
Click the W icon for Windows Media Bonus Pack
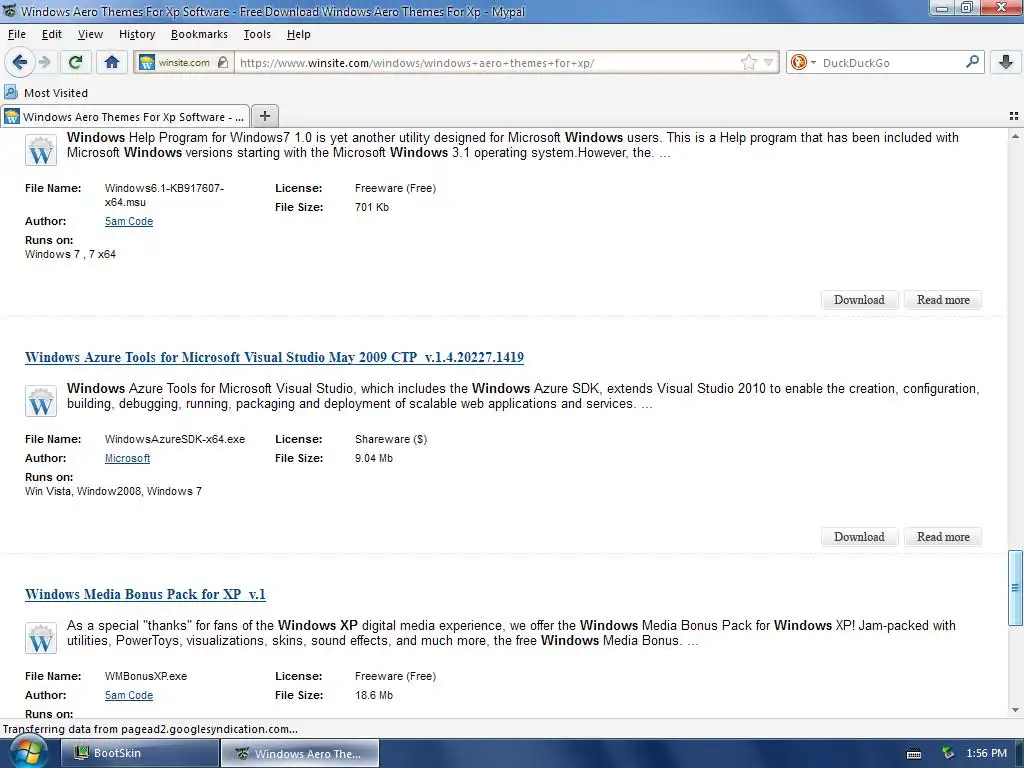[x=40, y=639]
